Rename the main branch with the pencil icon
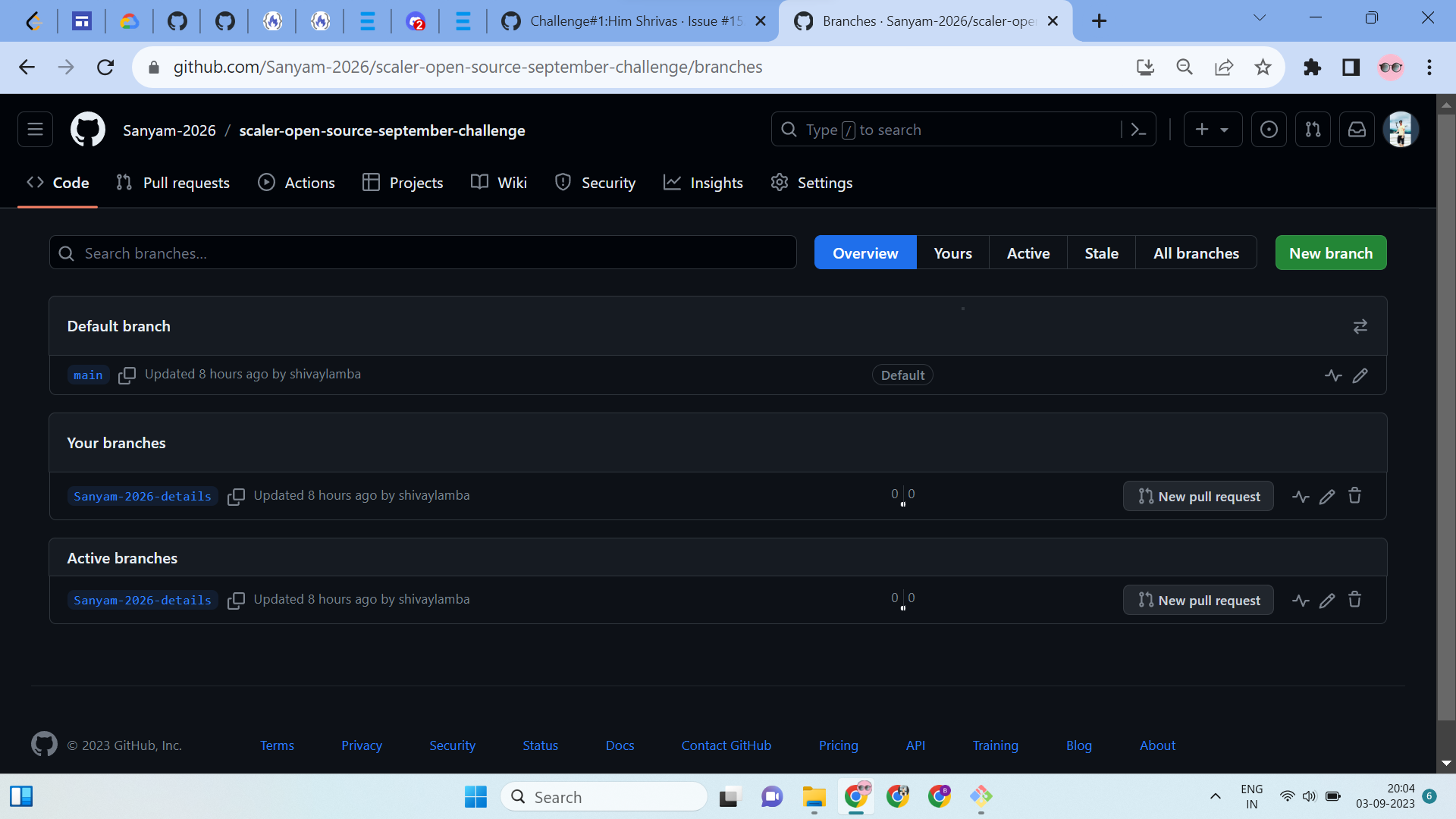Screen dimensions: 1456x819 click(1360, 375)
